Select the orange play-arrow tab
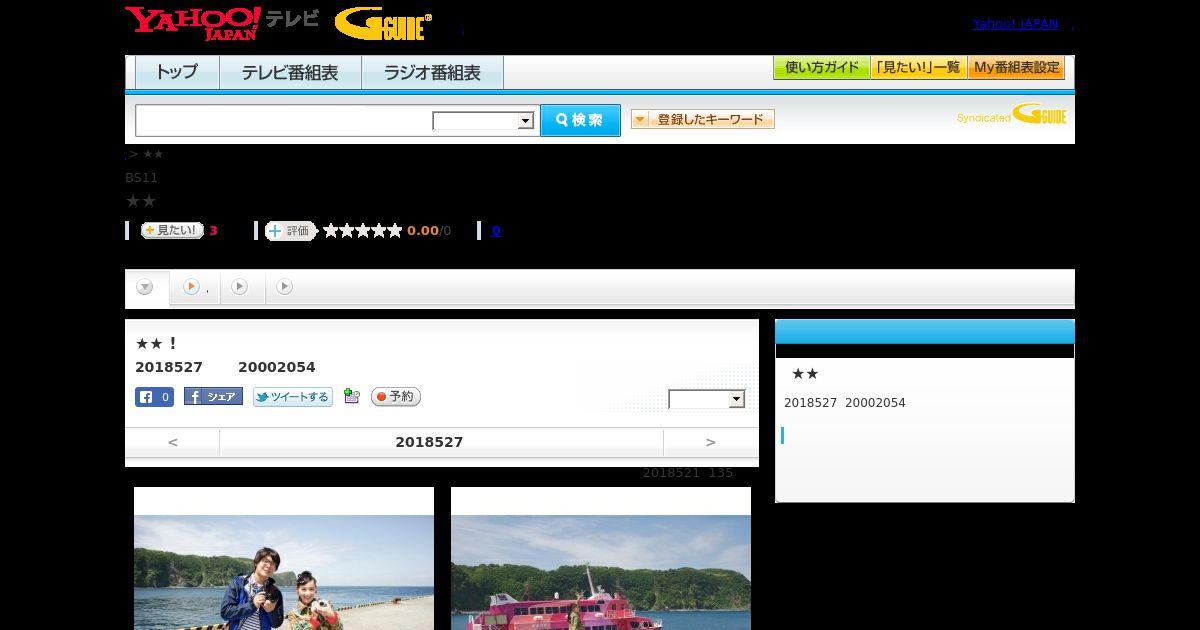This screenshot has width=1200, height=630. [191, 287]
